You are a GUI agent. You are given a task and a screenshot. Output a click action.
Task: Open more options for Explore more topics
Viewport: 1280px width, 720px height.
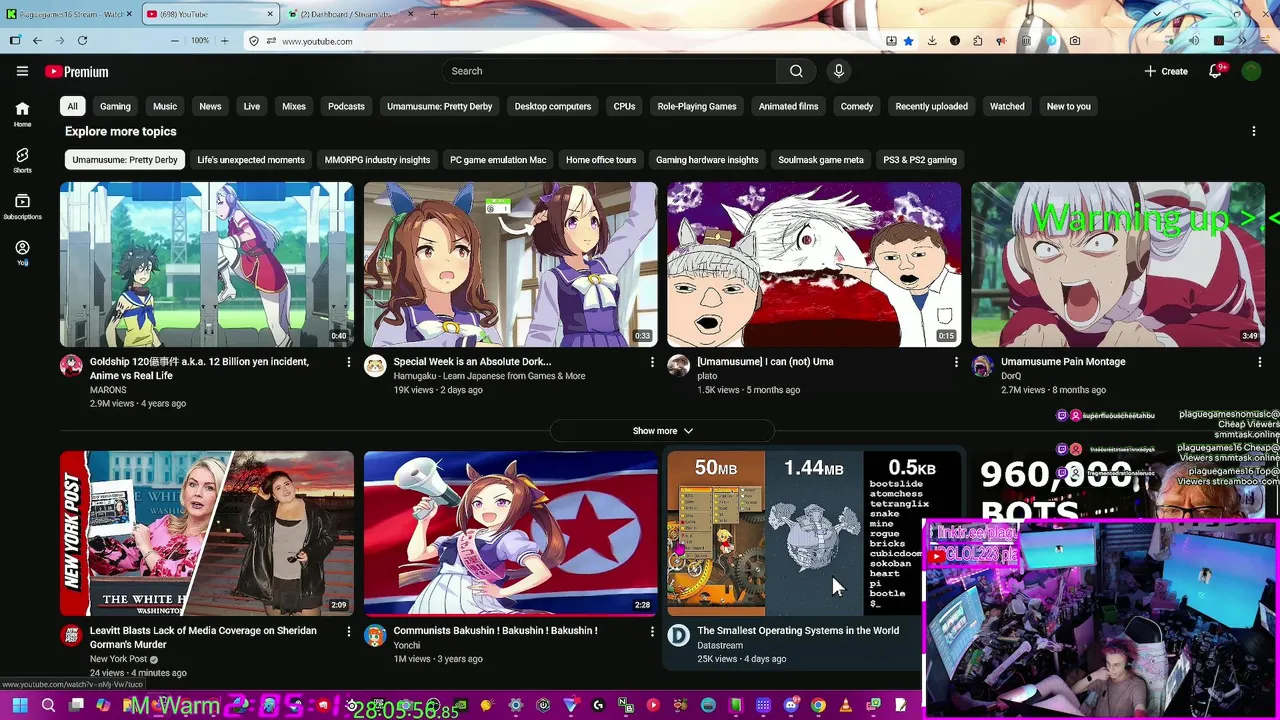(x=1253, y=131)
